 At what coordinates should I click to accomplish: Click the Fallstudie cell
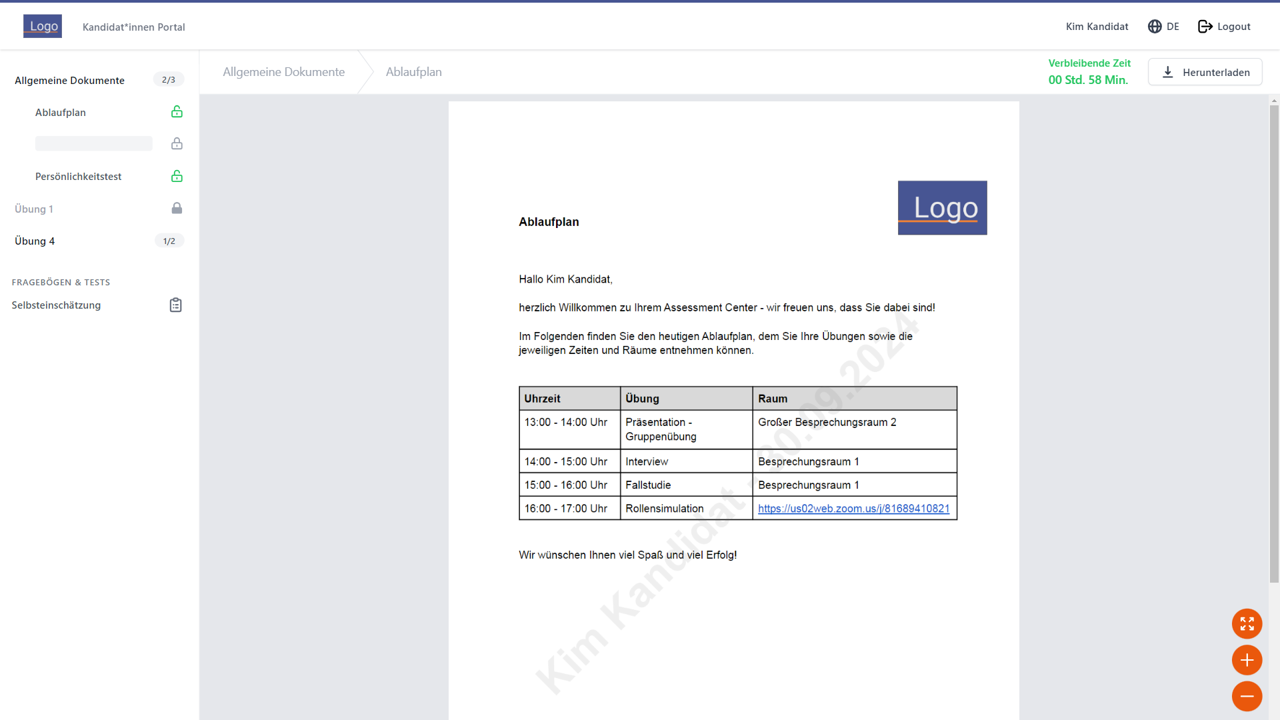687,485
